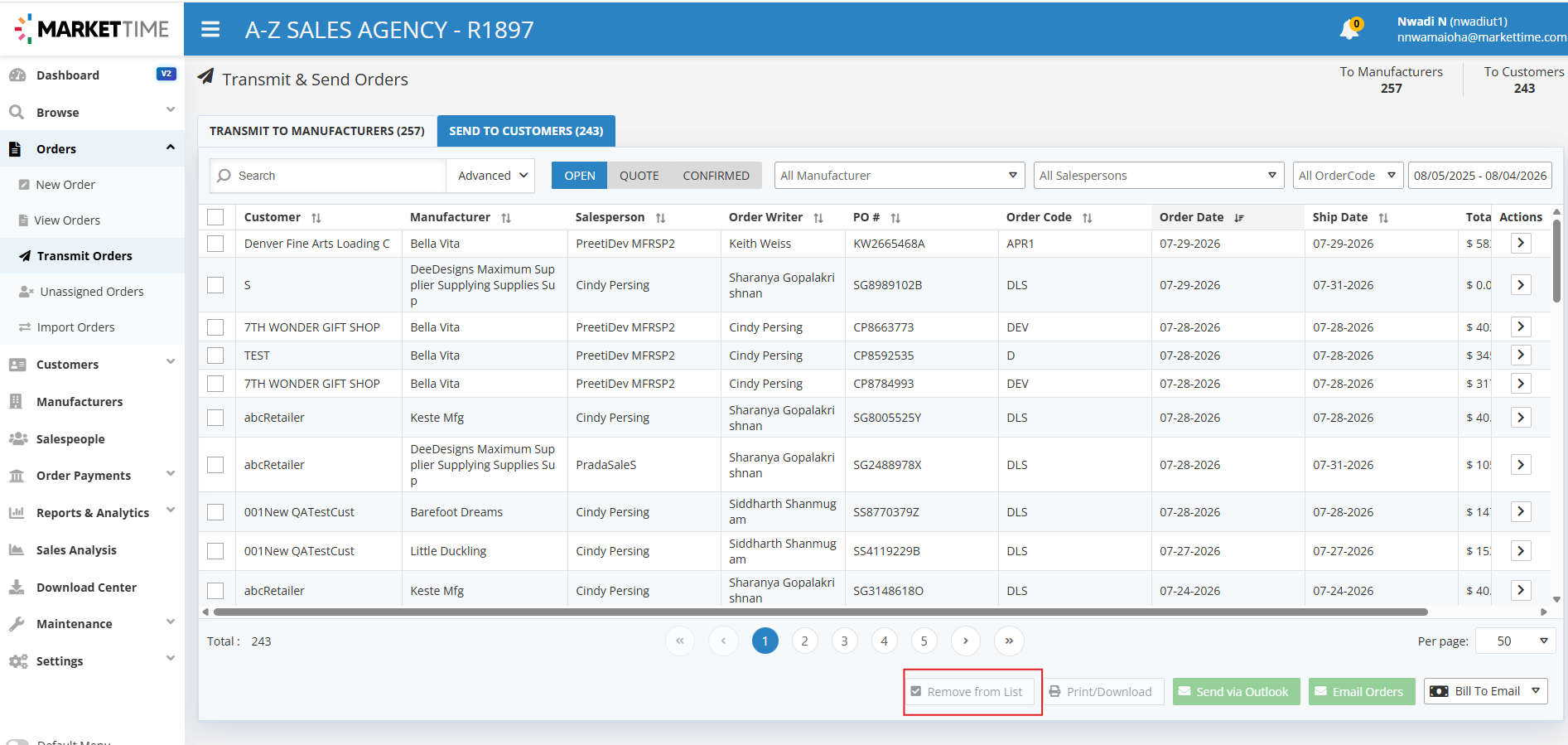This screenshot has width=1568, height=745.
Task: Open actions arrow for PO SS4119229B
Action: tap(1521, 551)
